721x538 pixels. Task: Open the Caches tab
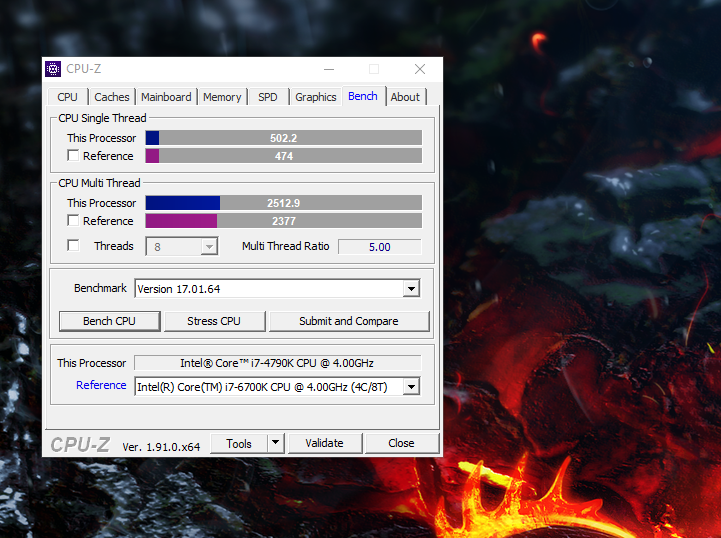click(x=112, y=97)
